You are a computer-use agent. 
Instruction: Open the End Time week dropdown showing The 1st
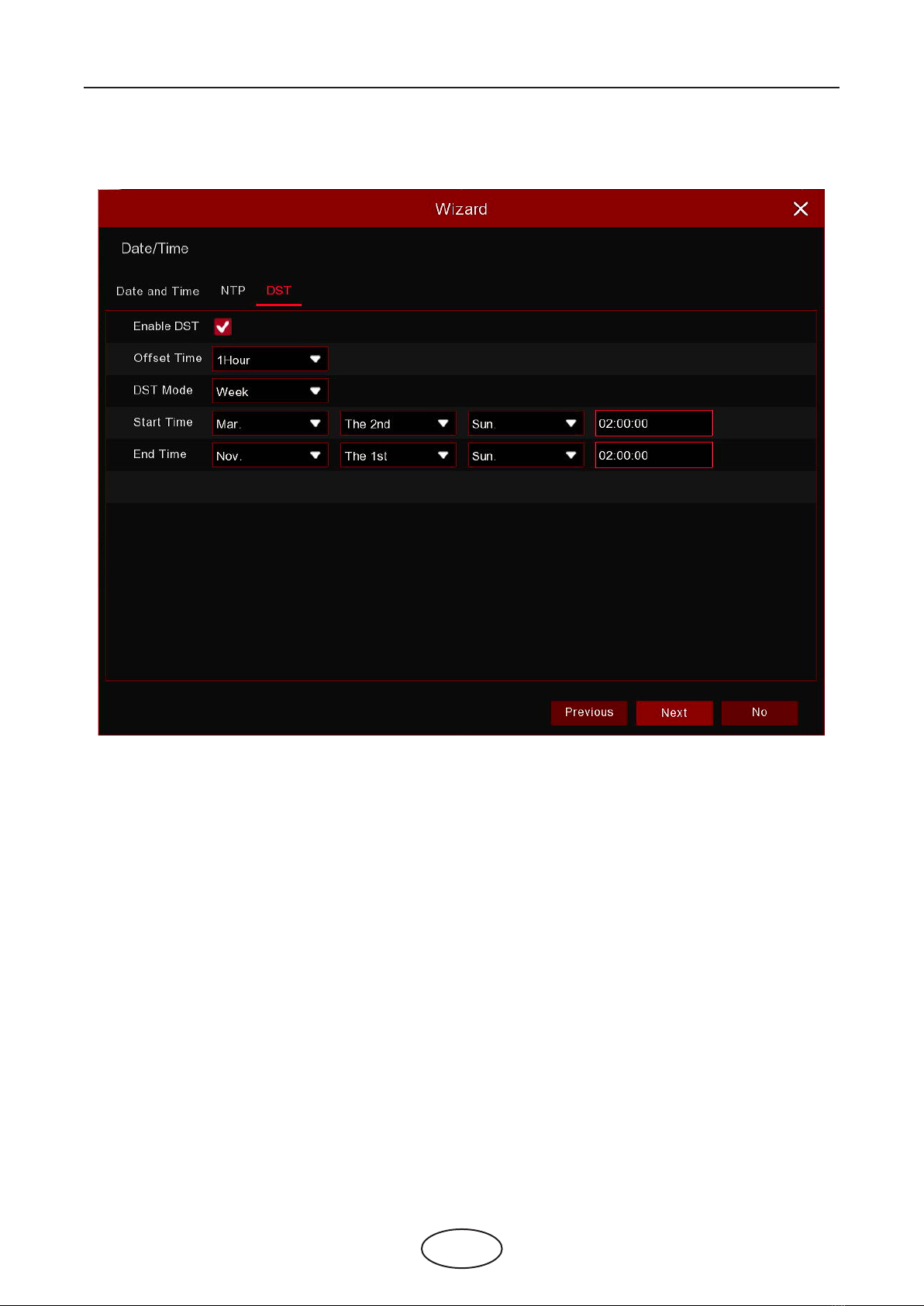pos(398,455)
